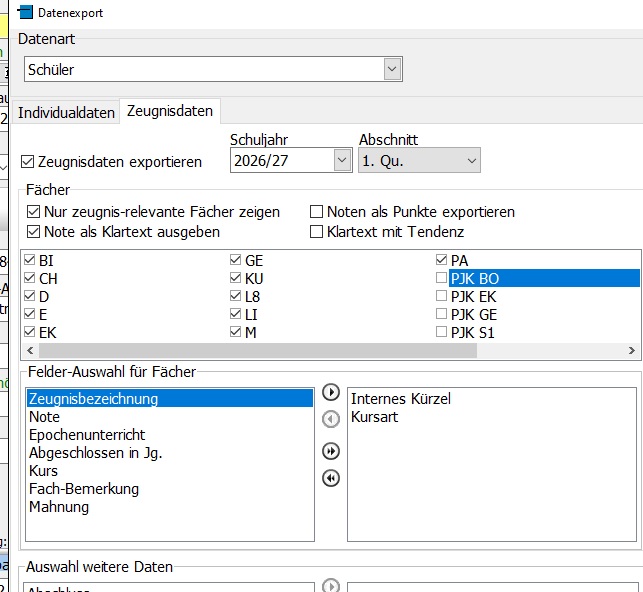Uncheck subject M
This screenshot has height=592, width=643.
point(235,332)
